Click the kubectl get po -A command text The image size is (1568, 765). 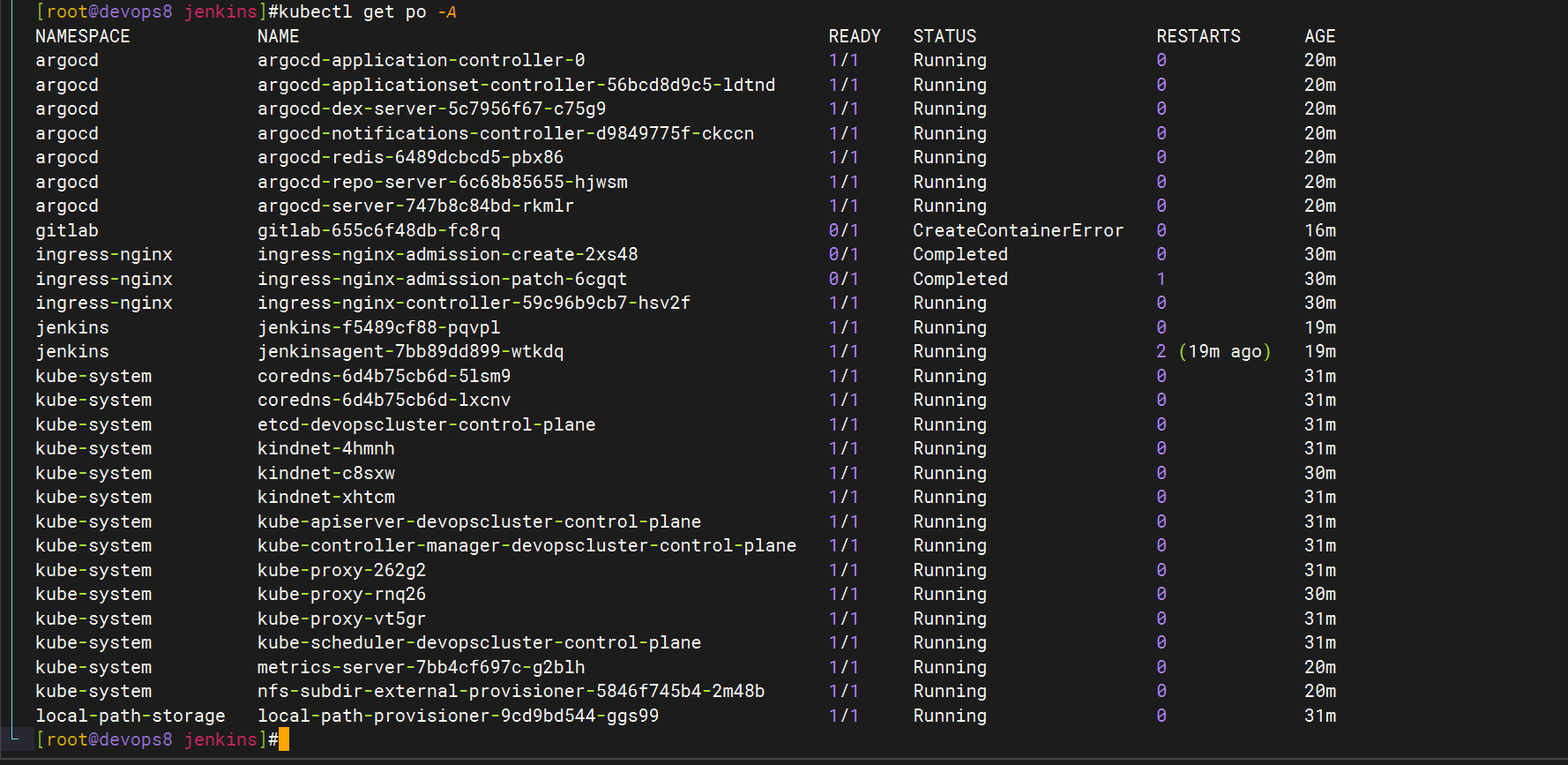click(x=367, y=12)
